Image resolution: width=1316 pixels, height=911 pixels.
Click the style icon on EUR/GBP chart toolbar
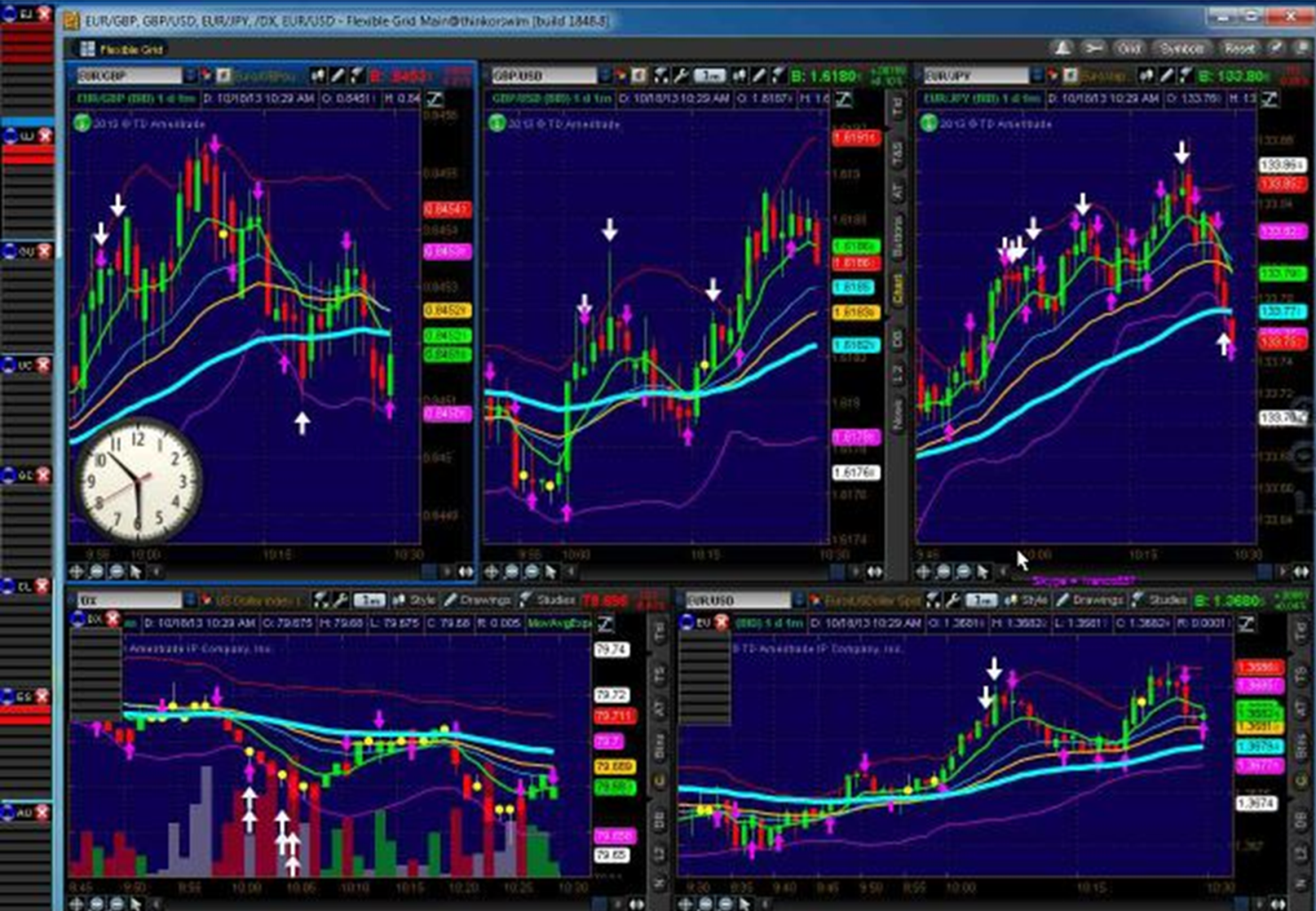pyautogui.click(x=317, y=76)
